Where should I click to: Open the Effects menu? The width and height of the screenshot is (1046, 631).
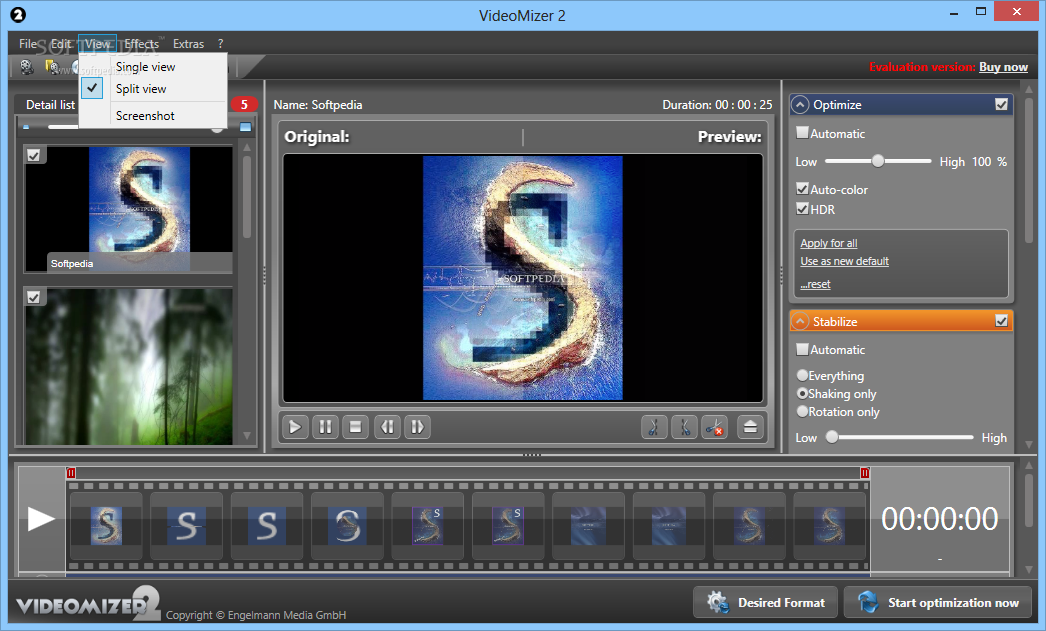pos(141,43)
